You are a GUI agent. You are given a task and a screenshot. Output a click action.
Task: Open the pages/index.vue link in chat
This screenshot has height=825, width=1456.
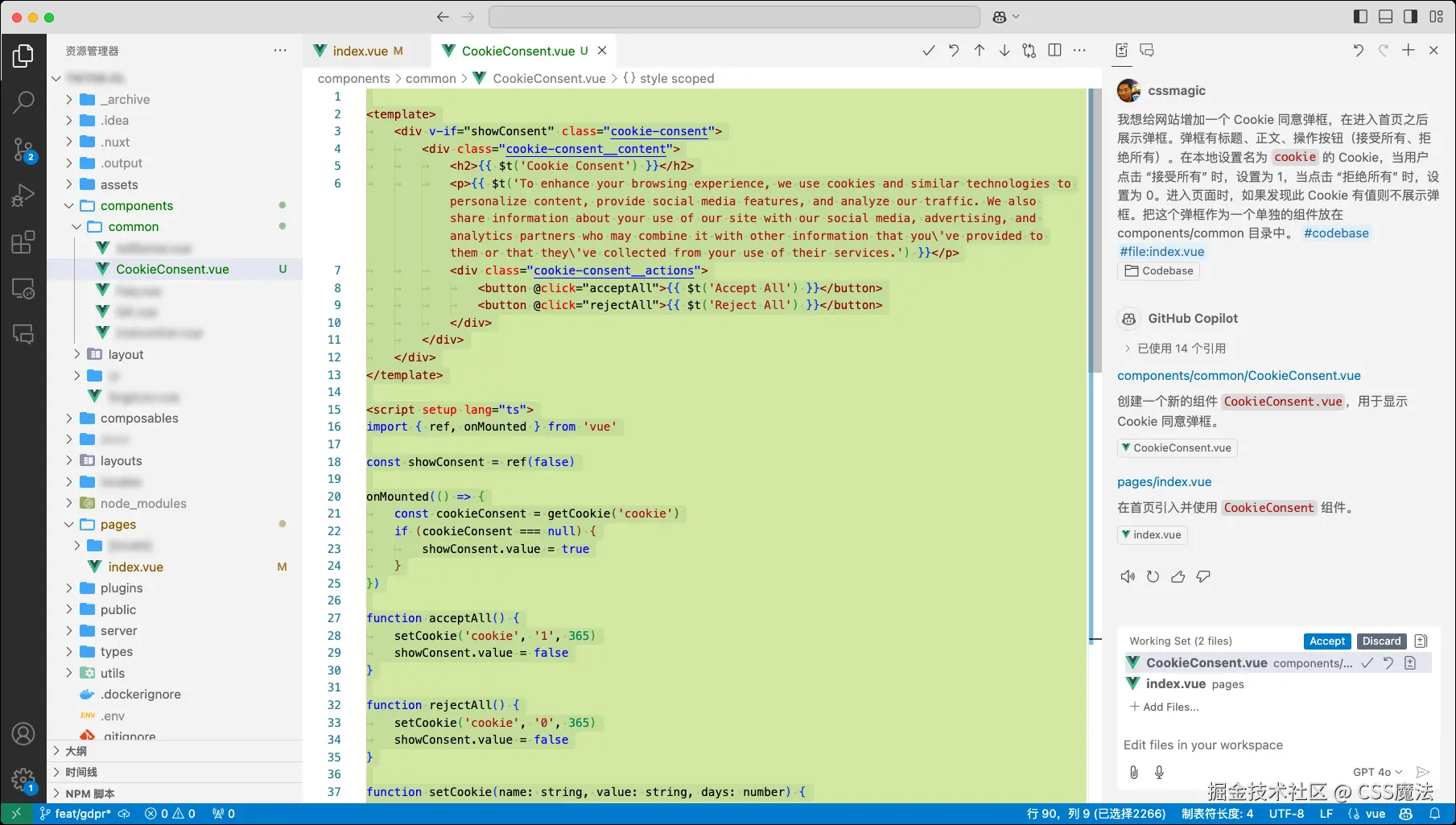(x=1164, y=481)
